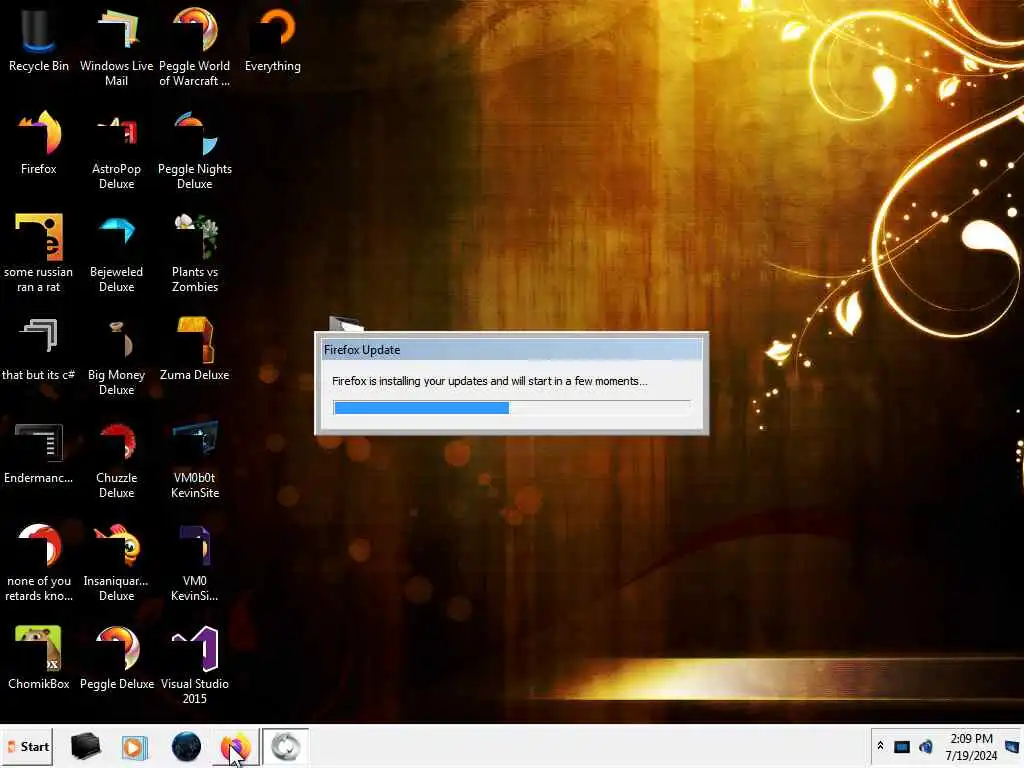Click the volume tray icon

click(925, 746)
